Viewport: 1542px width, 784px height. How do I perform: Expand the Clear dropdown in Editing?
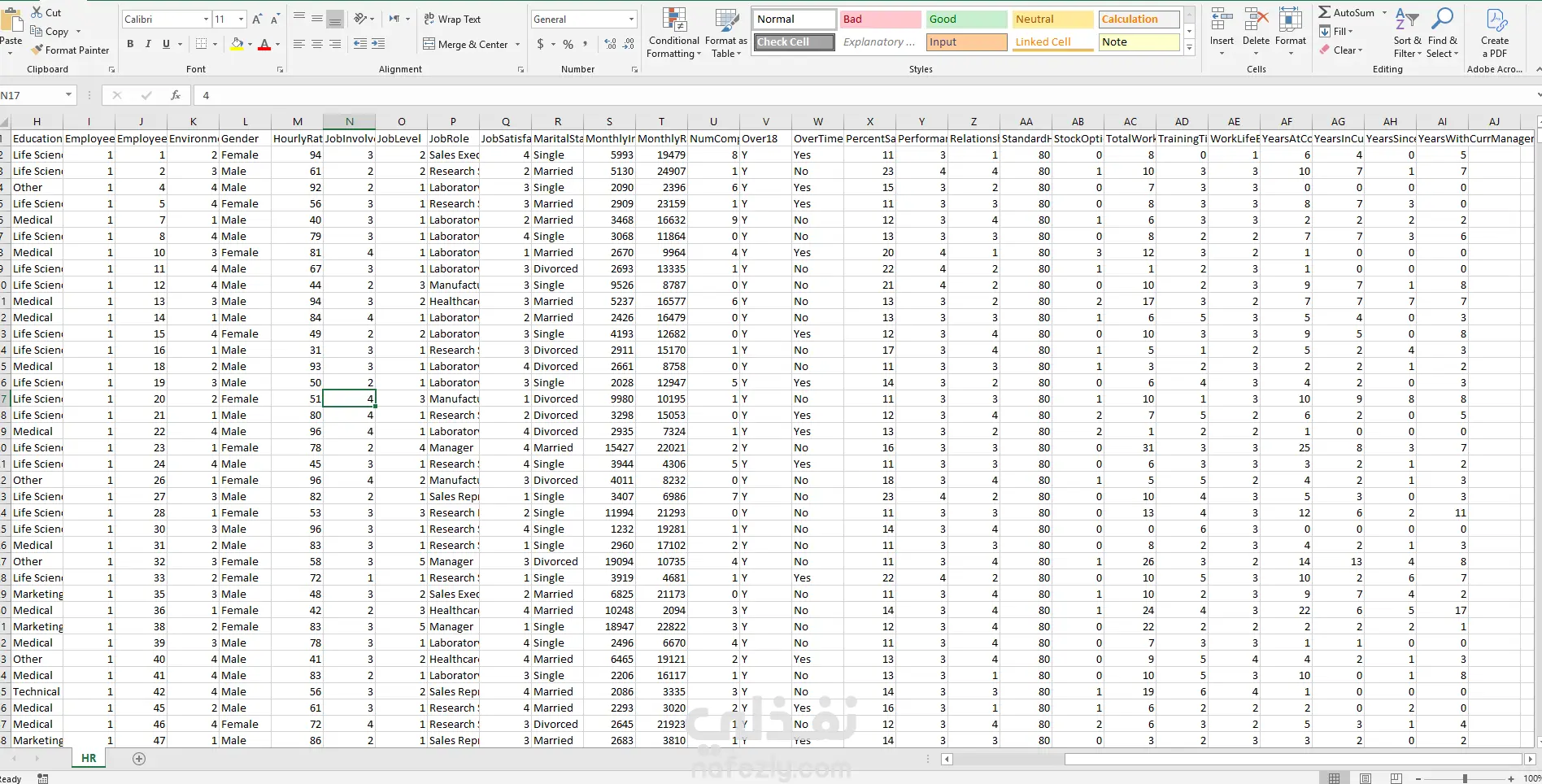(x=1360, y=50)
